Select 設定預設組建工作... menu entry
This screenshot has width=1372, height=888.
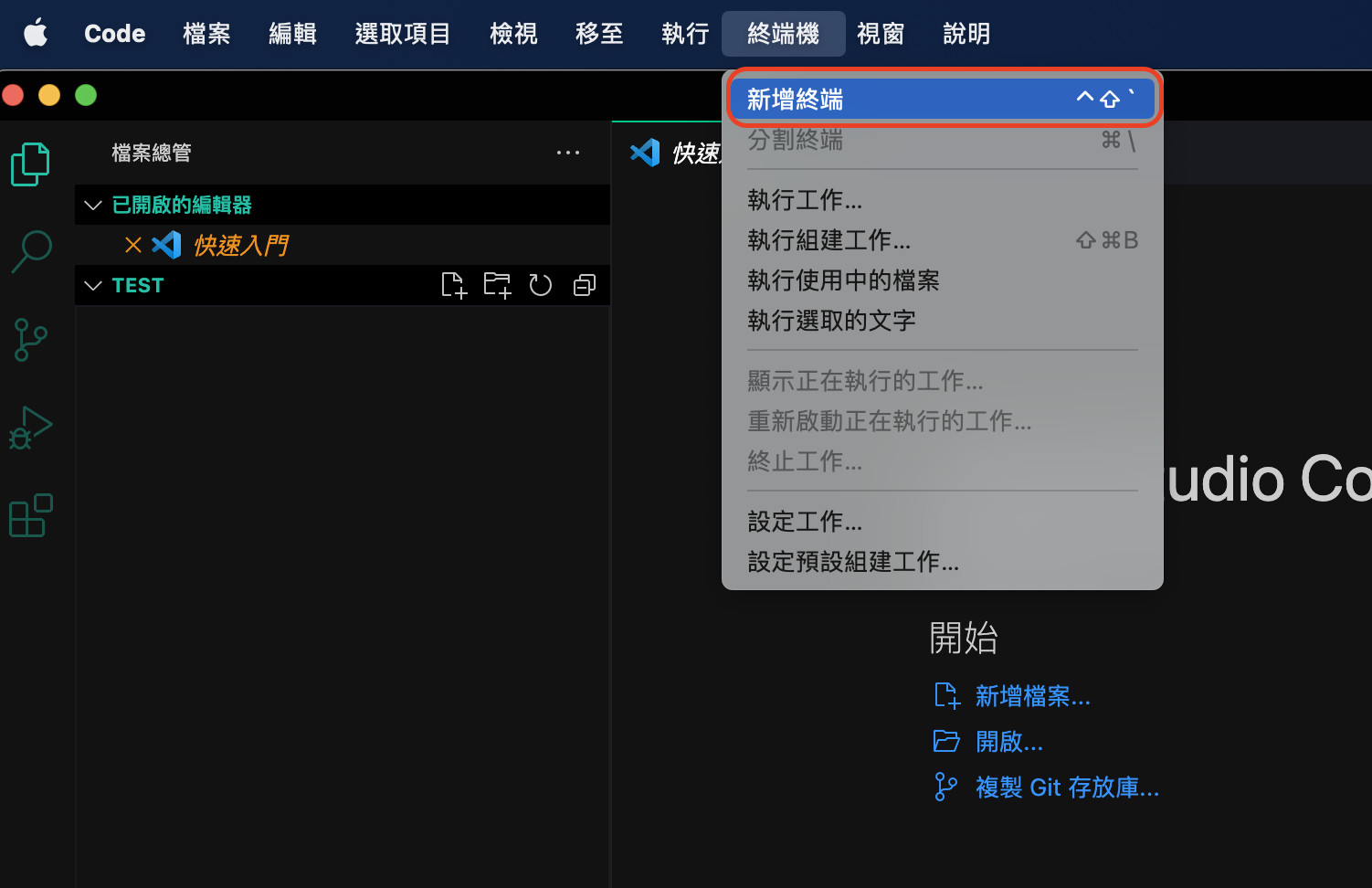tap(943, 561)
